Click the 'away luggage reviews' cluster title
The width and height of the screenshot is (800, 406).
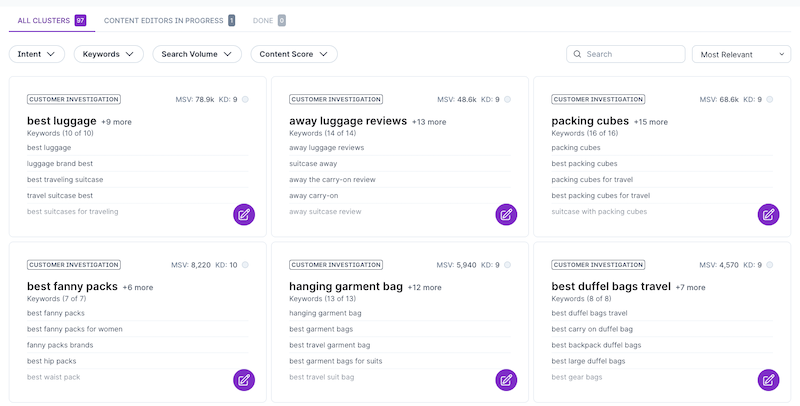[x=348, y=121]
